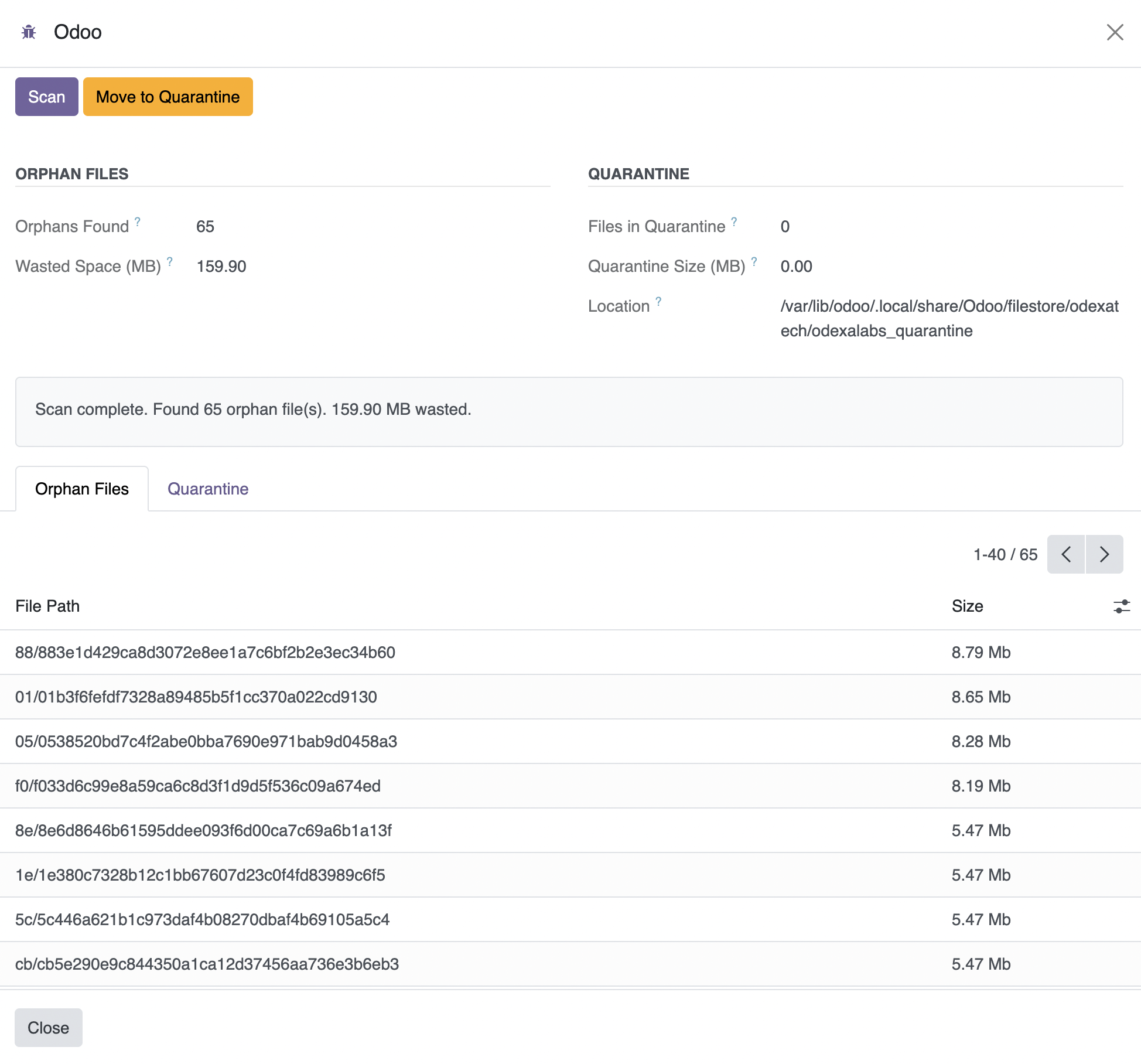Go to next page of orphan files
The height and width of the screenshot is (1064, 1141).
(1105, 554)
